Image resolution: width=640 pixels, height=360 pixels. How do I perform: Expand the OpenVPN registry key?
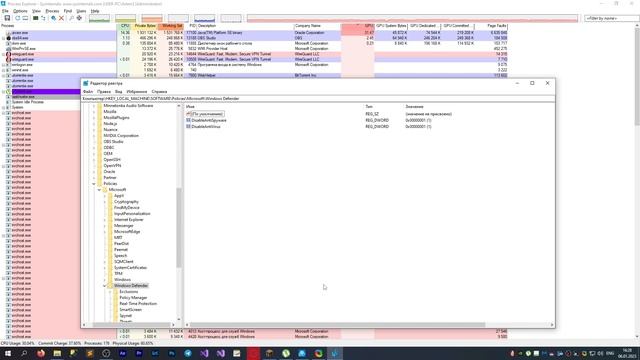coord(94,166)
